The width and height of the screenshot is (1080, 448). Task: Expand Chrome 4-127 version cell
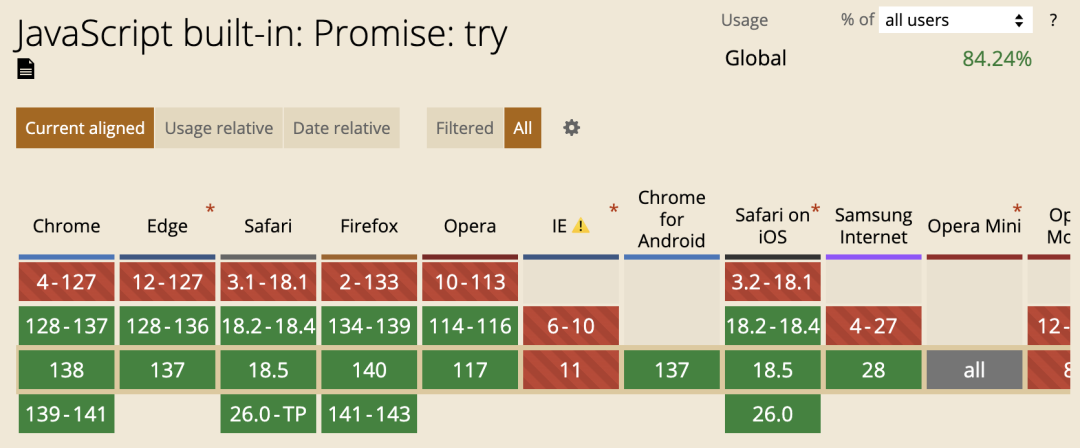click(x=67, y=281)
